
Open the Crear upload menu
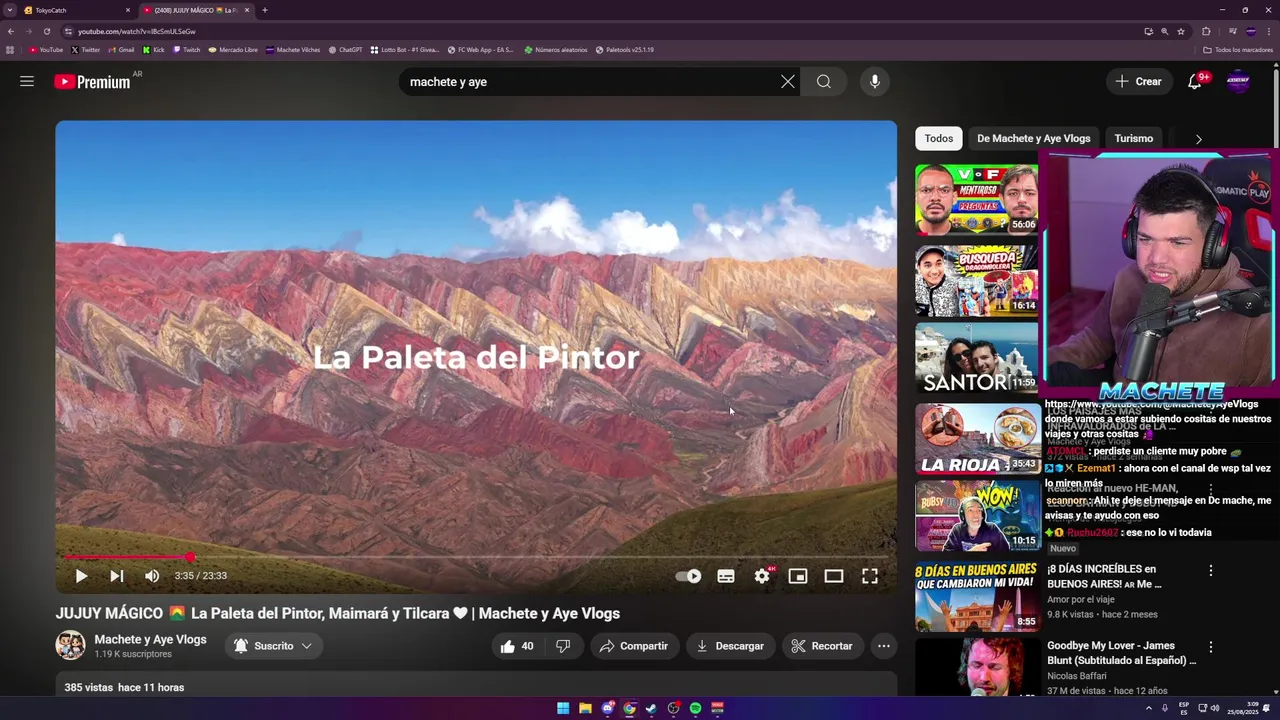(x=1139, y=82)
